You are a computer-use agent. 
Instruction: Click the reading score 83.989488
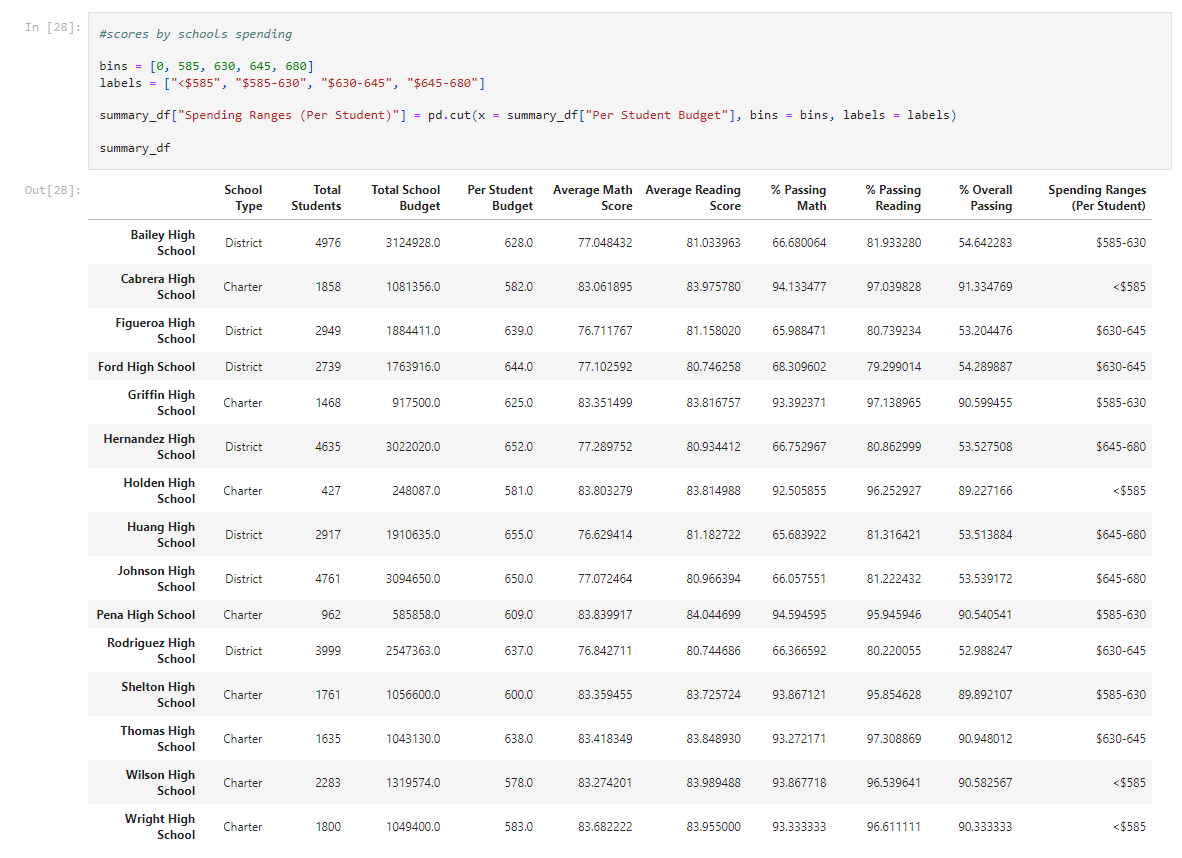[x=713, y=783]
